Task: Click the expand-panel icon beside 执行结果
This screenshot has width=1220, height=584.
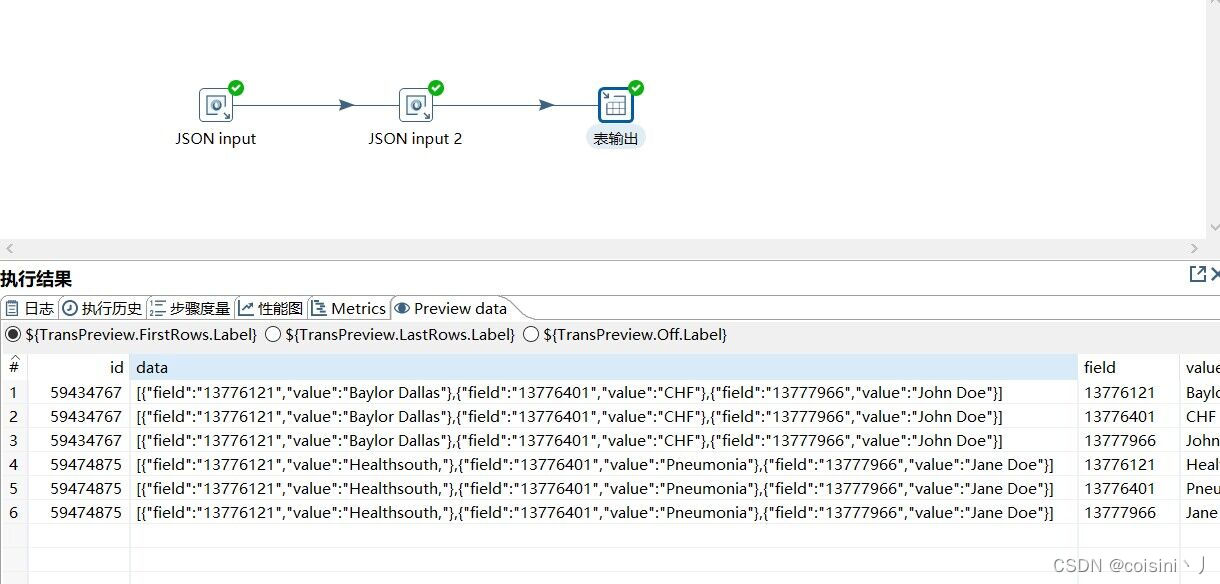Action: [x=1197, y=273]
